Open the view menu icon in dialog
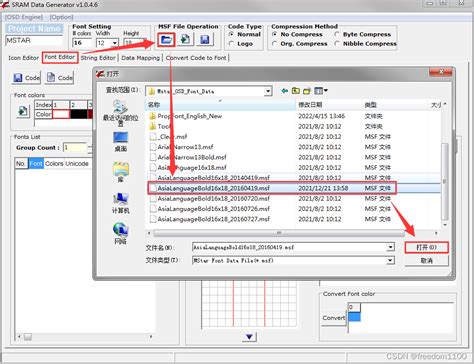This screenshot has height=364, width=474. point(319,91)
